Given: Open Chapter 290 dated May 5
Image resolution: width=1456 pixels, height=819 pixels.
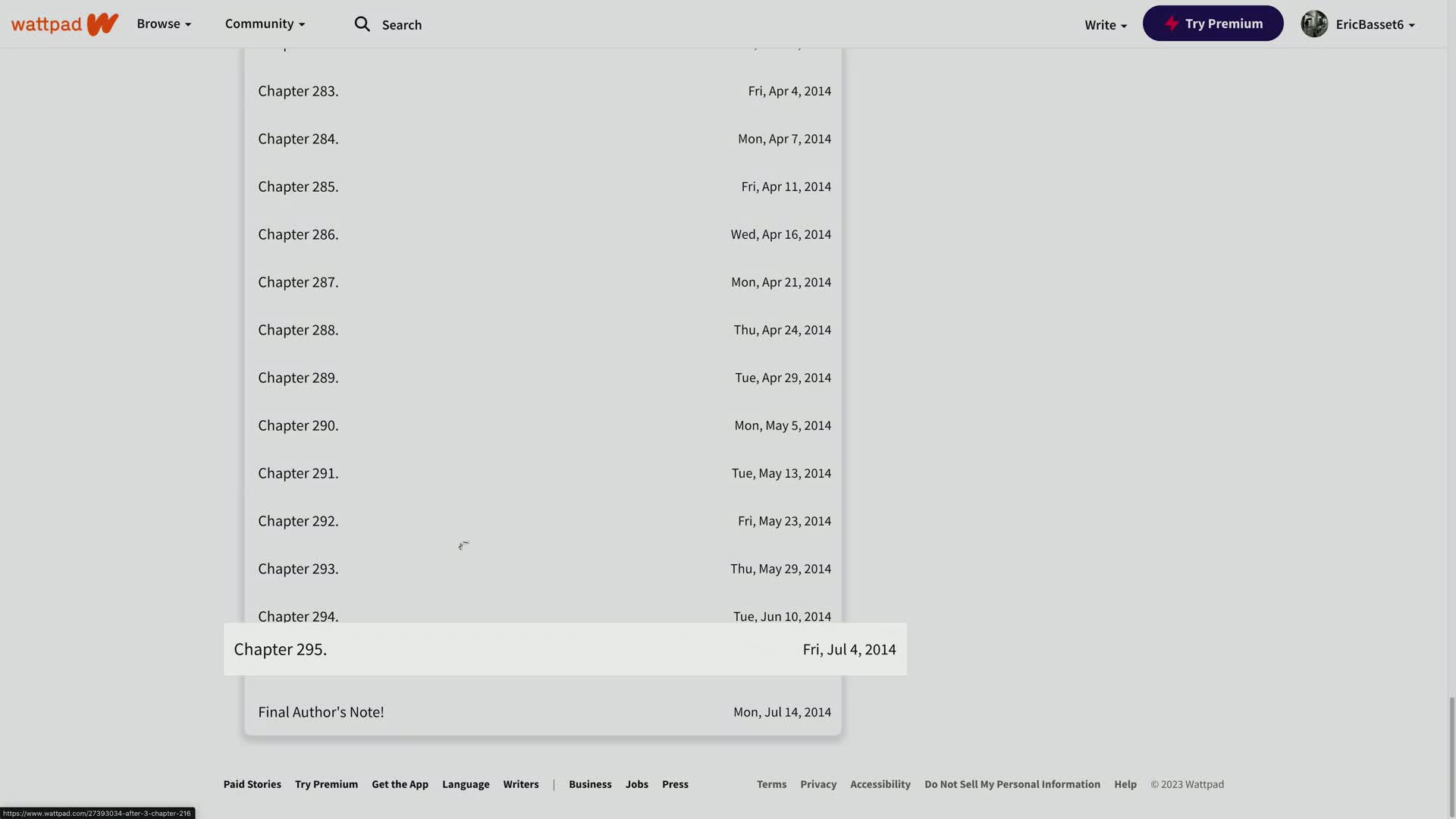Looking at the screenshot, I should (298, 425).
